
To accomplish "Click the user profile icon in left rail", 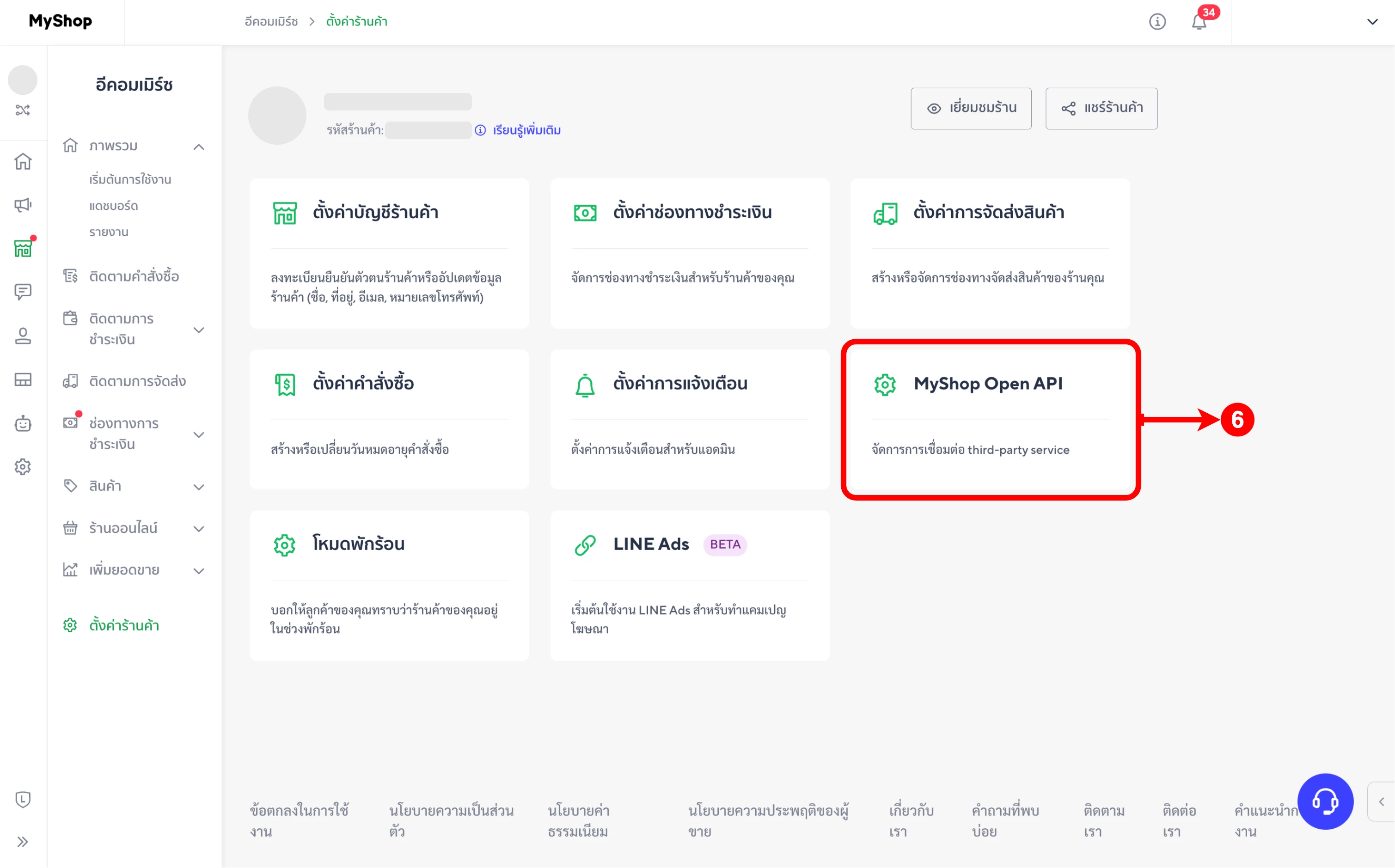I will tap(23, 336).
